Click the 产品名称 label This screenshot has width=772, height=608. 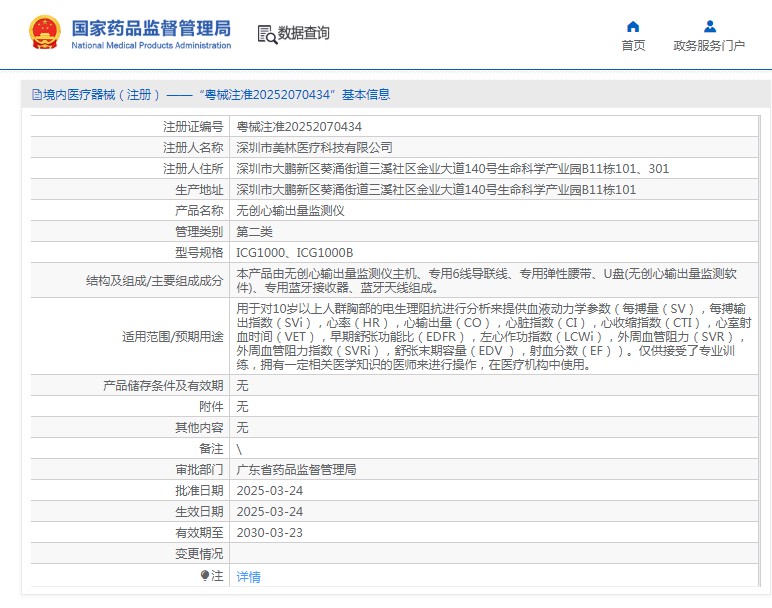click(199, 211)
